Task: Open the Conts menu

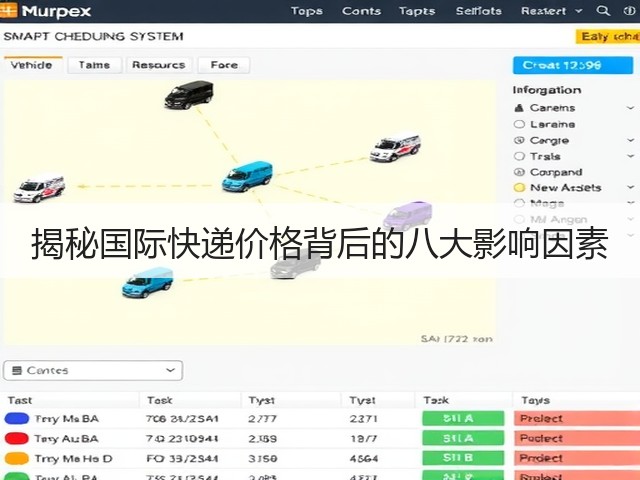Action: tap(361, 11)
